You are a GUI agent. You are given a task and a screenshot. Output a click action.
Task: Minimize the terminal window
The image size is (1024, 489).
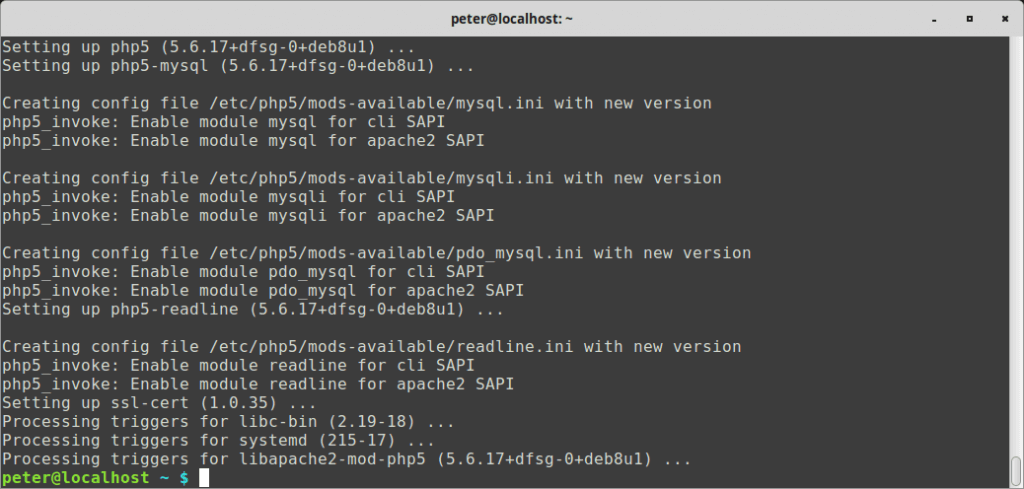click(935, 19)
